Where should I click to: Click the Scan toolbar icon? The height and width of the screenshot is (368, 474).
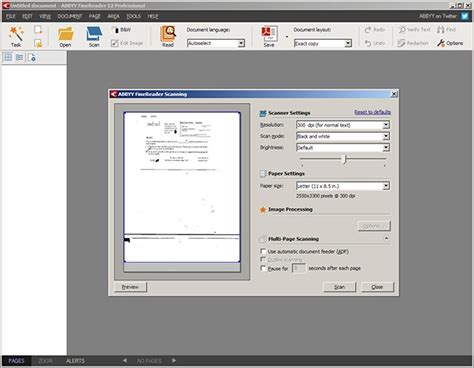coord(94,34)
